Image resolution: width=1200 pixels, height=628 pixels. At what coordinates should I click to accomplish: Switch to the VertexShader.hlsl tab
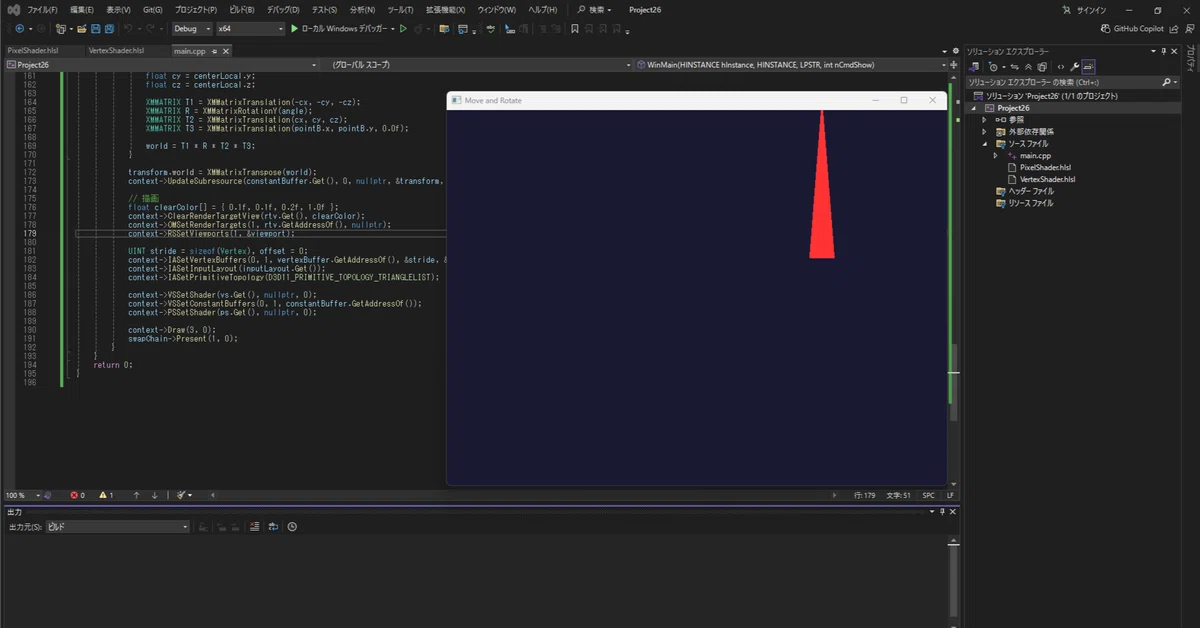116,50
